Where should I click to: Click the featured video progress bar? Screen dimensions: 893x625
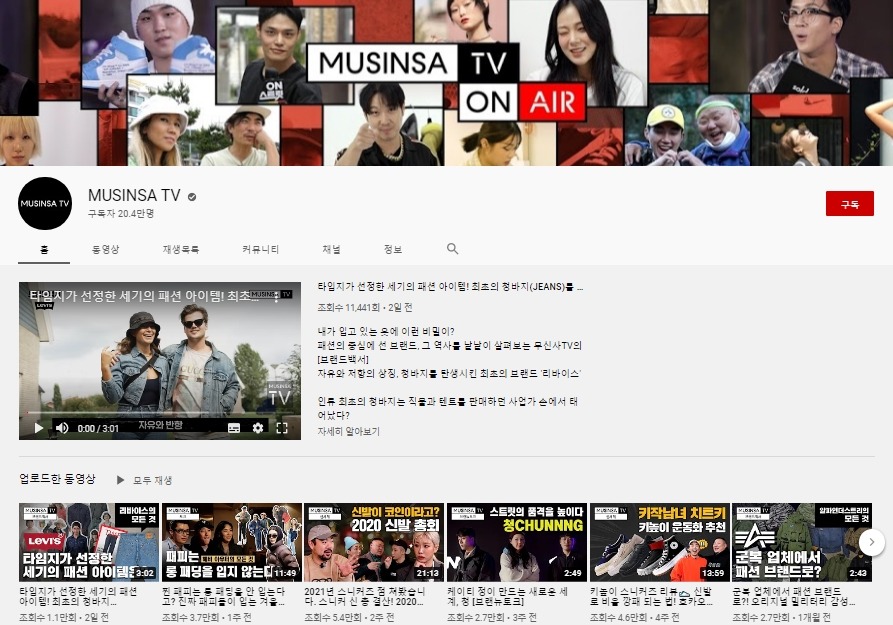point(160,413)
